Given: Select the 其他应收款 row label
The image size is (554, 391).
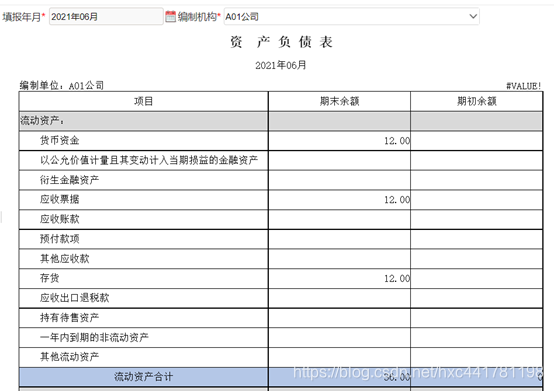Looking at the screenshot, I should click(64, 259).
